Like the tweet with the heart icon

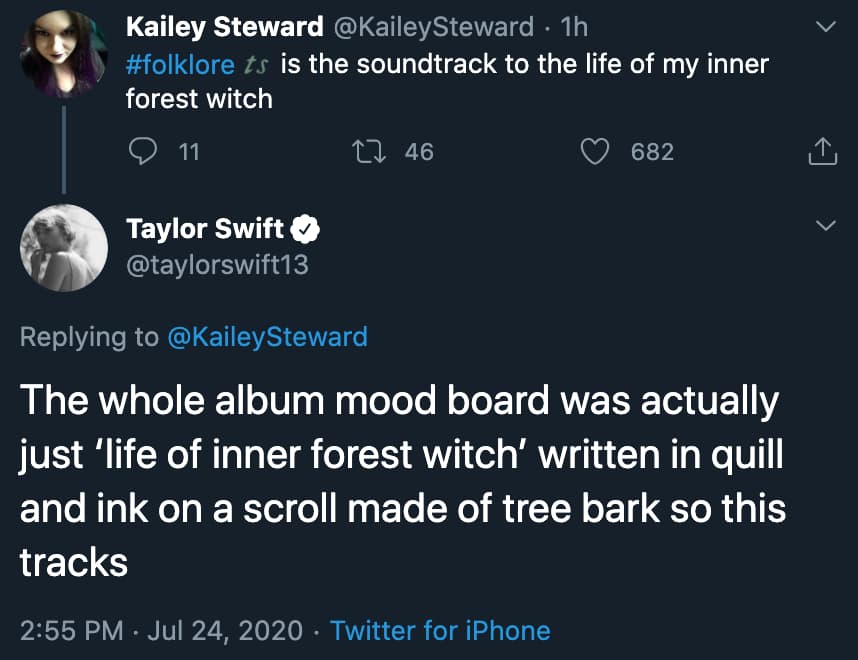[596, 152]
